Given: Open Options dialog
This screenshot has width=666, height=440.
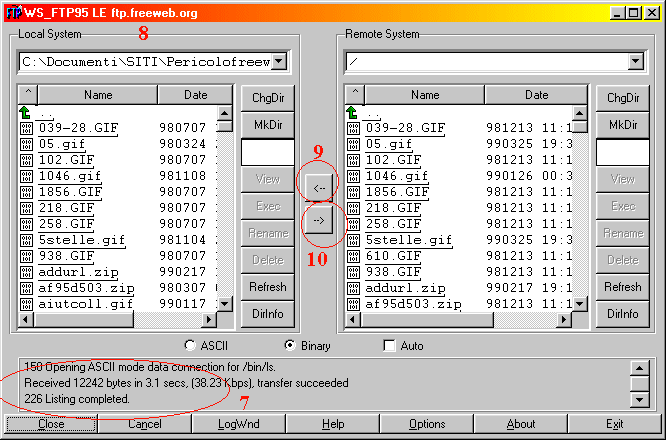Looking at the screenshot, I should tap(427, 424).
